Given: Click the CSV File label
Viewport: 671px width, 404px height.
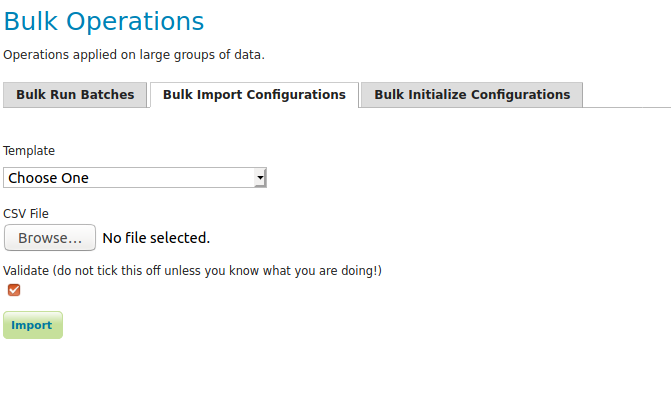Looking at the screenshot, I should (26, 213).
